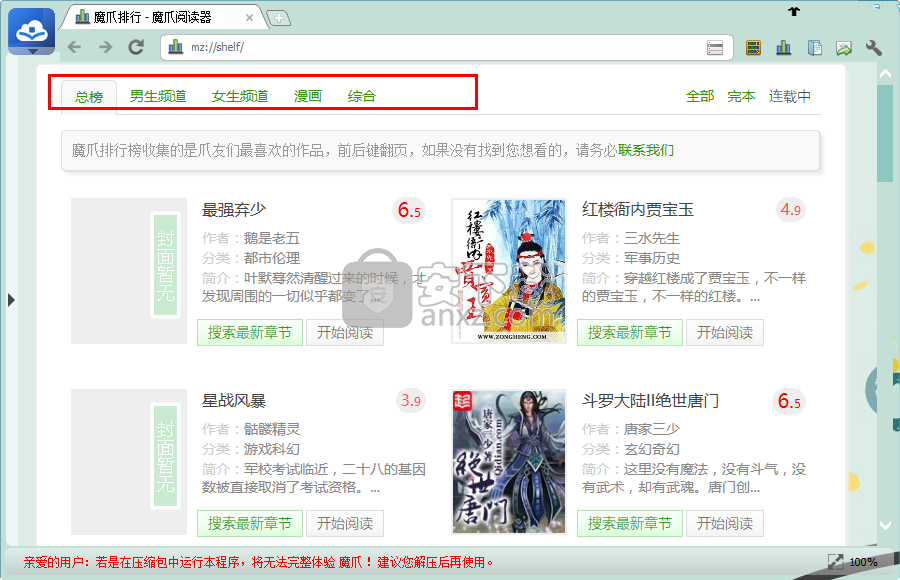Image resolution: width=900 pixels, height=580 pixels.
Task: Open the placeholder cover of 星战风暴
Action: click(129, 462)
